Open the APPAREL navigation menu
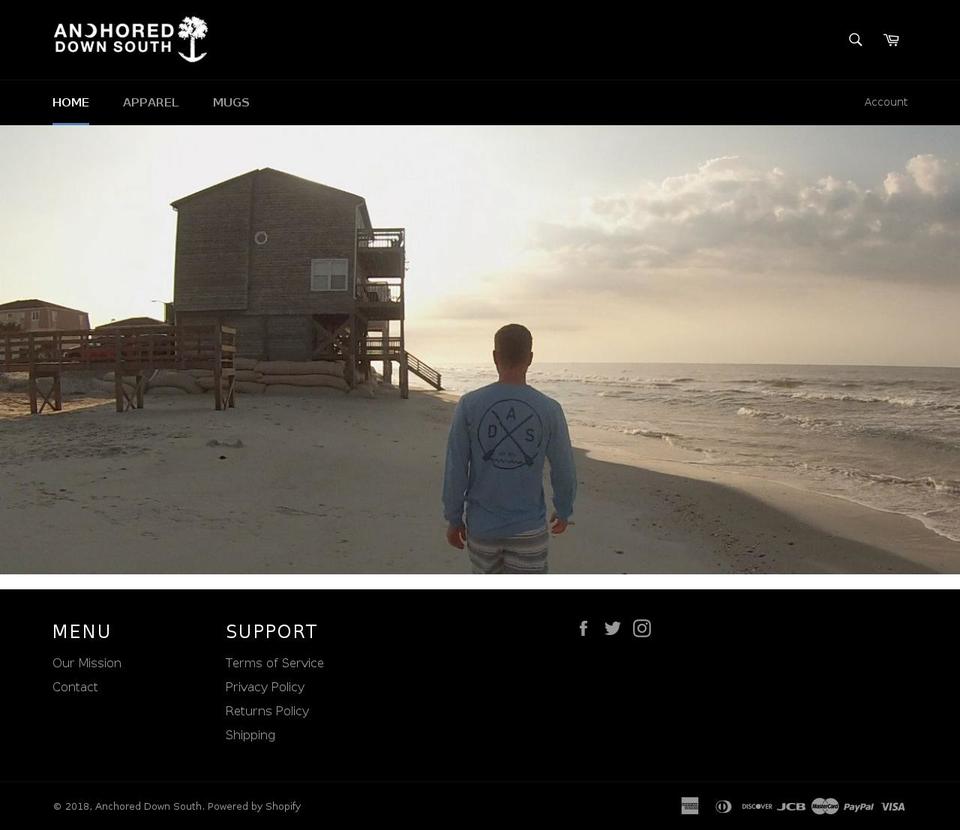 (151, 102)
